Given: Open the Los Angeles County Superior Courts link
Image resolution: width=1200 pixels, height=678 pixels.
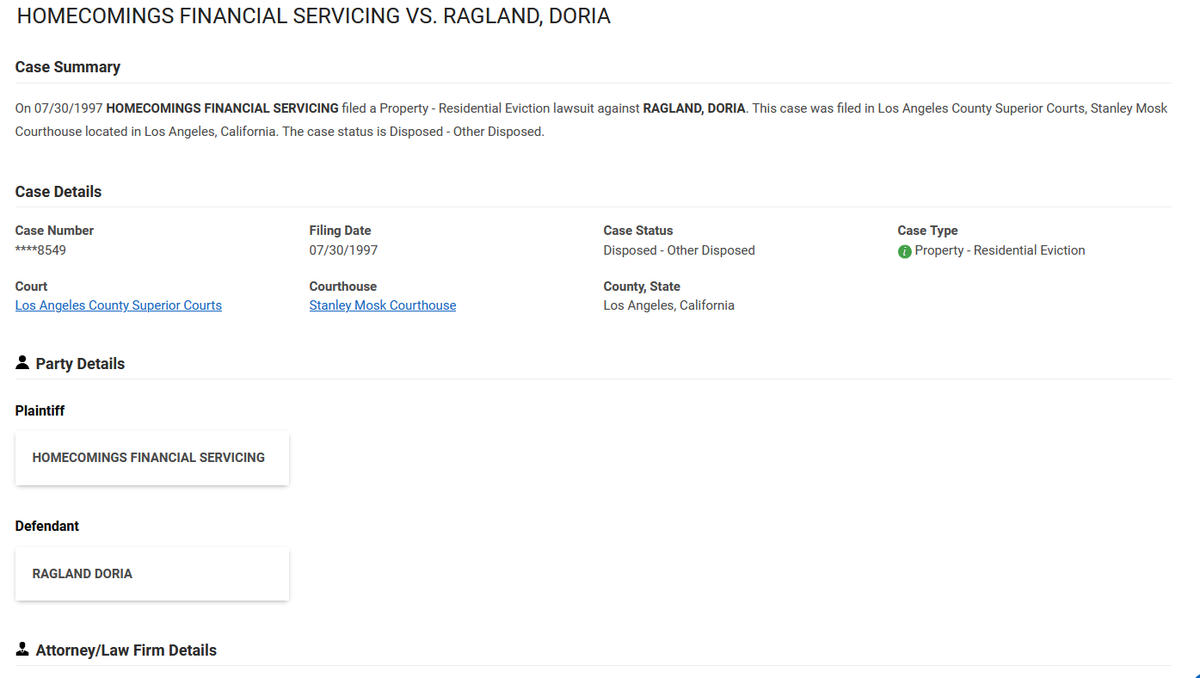Looking at the screenshot, I should (x=118, y=306).
